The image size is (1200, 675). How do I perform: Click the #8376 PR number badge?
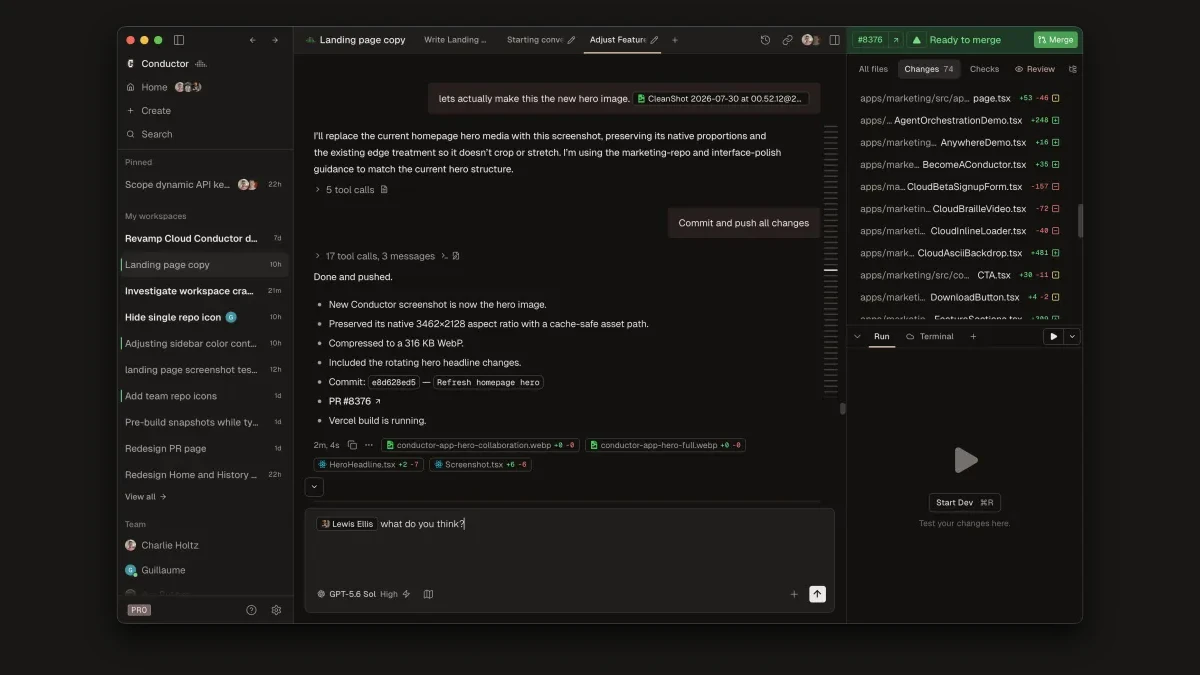pyautogui.click(x=870, y=40)
